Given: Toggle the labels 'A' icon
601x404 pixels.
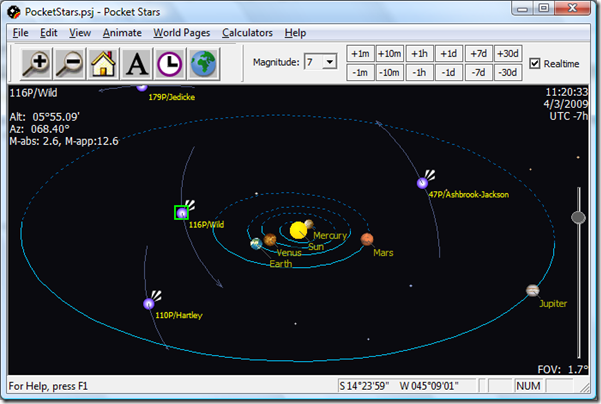Looking at the screenshot, I should pyautogui.click(x=137, y=63).
